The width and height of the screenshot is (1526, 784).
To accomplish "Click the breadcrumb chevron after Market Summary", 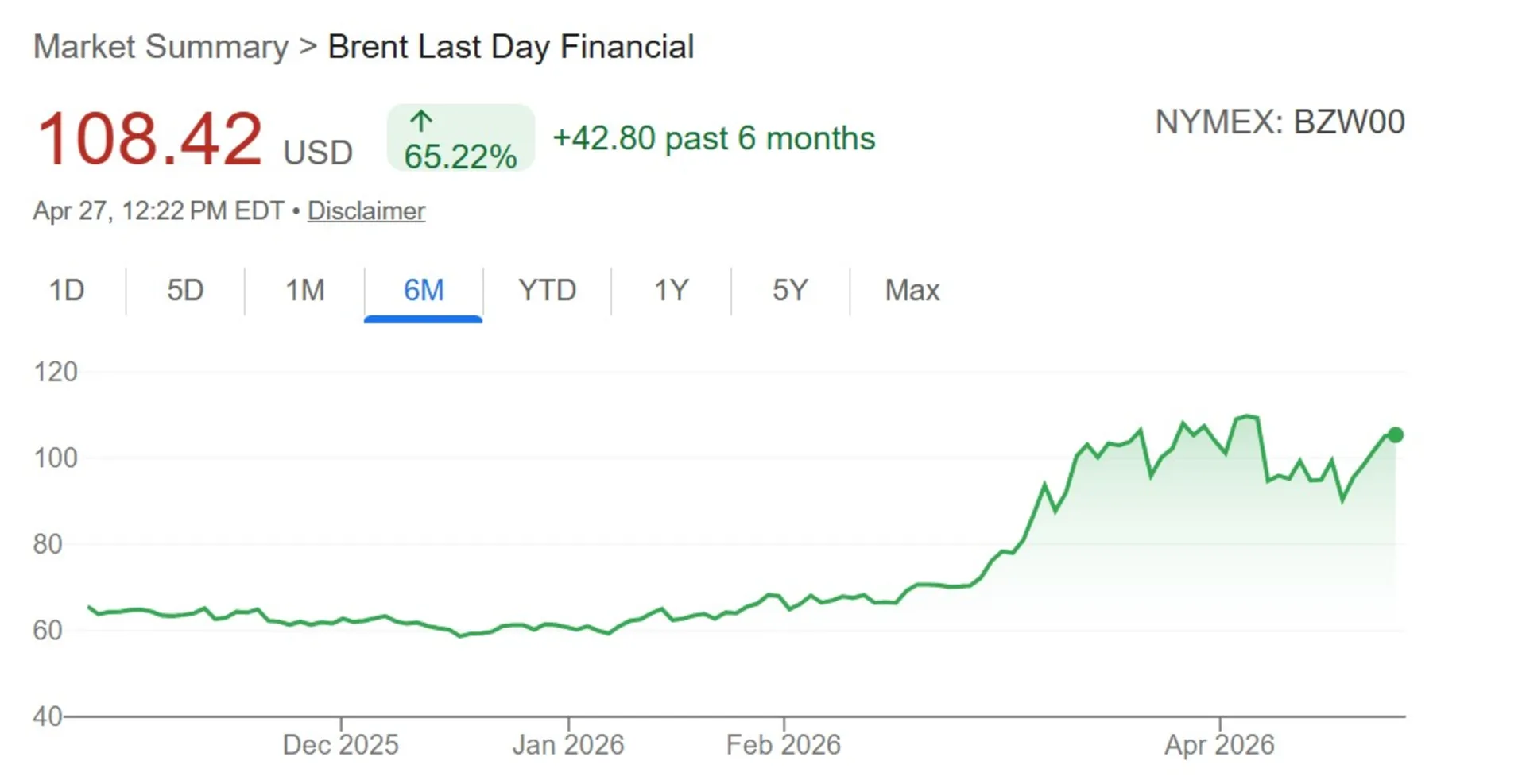I will coord(308,46).
